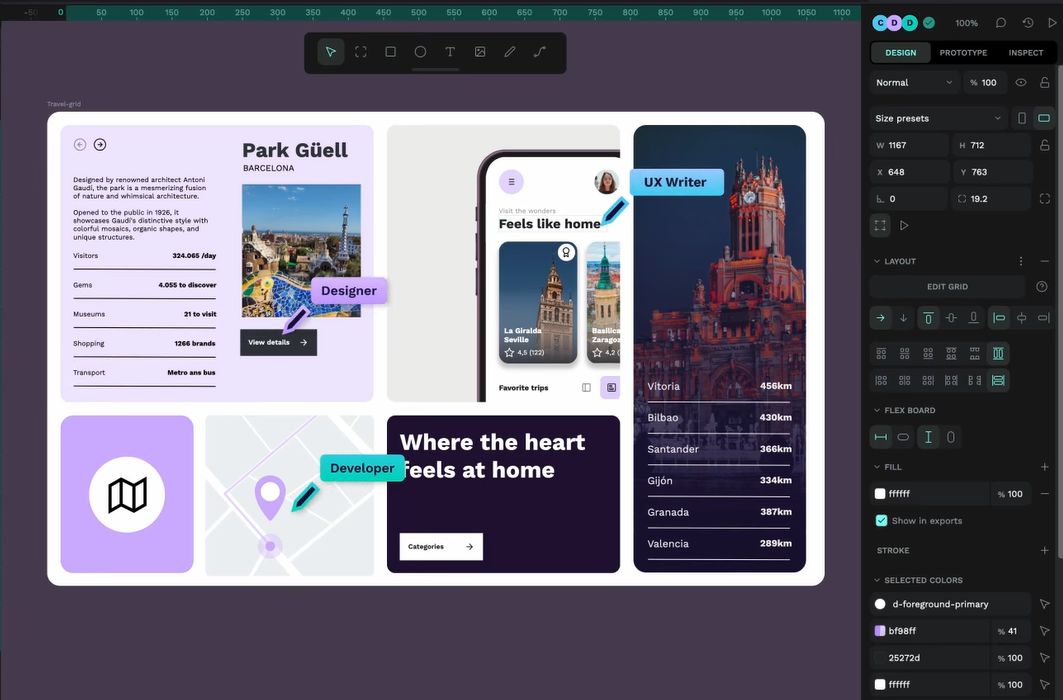
Task: Select the Board tool
Action: pyautogui.click(x=361, y=52)
